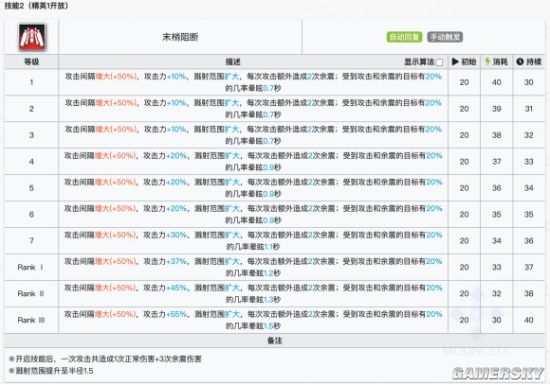550x385 pixels.
Task: Click the 持续 value 30 in level 1 row
Action: tap(529, 82)
